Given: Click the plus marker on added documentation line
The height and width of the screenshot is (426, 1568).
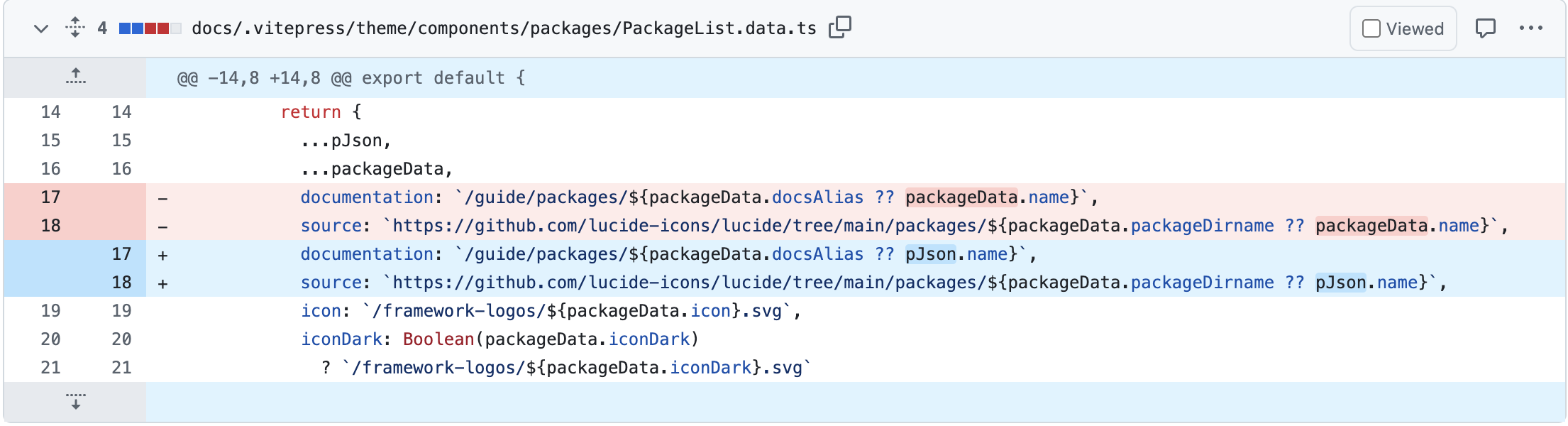Looking at the screenshot, I should click(x=162, y=255).
